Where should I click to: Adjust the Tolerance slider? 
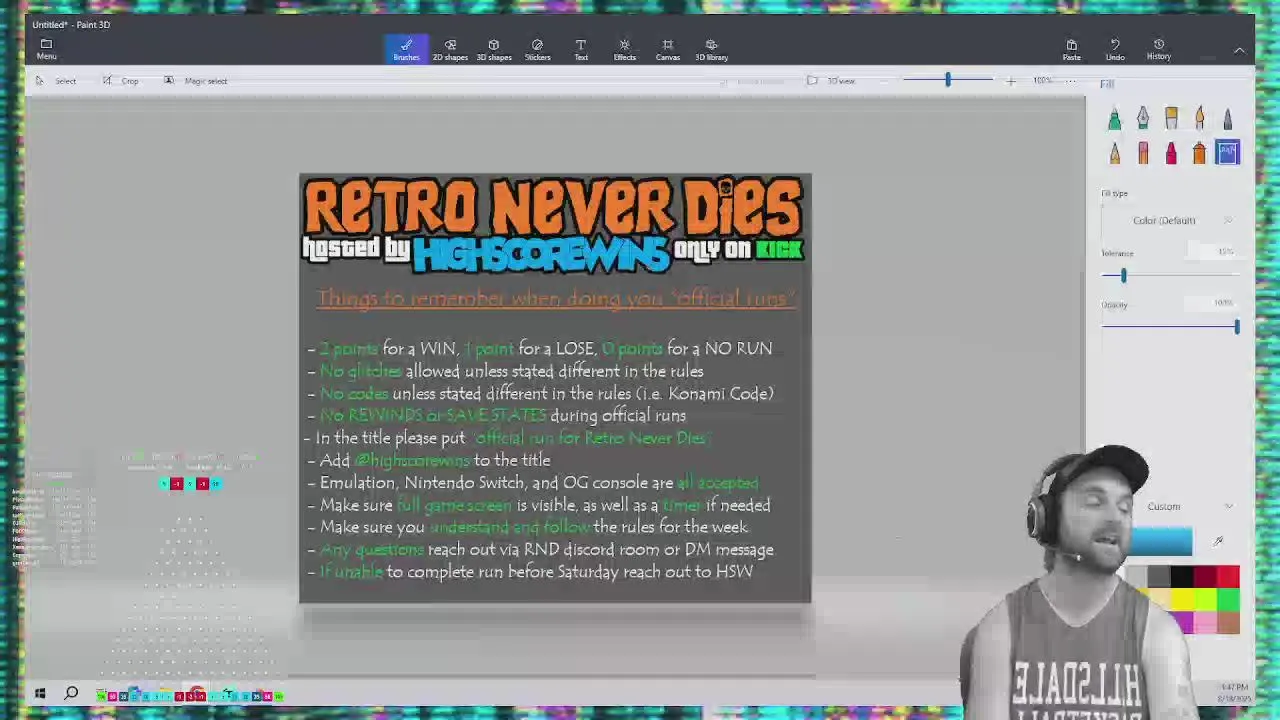1123,276
